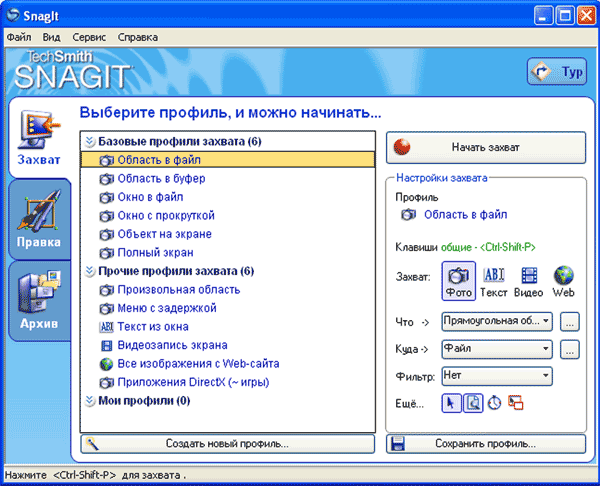This screenshot has width=600, height=486.
Task: Collapse the Базовые профили захвата group
Action: point(90,142)
